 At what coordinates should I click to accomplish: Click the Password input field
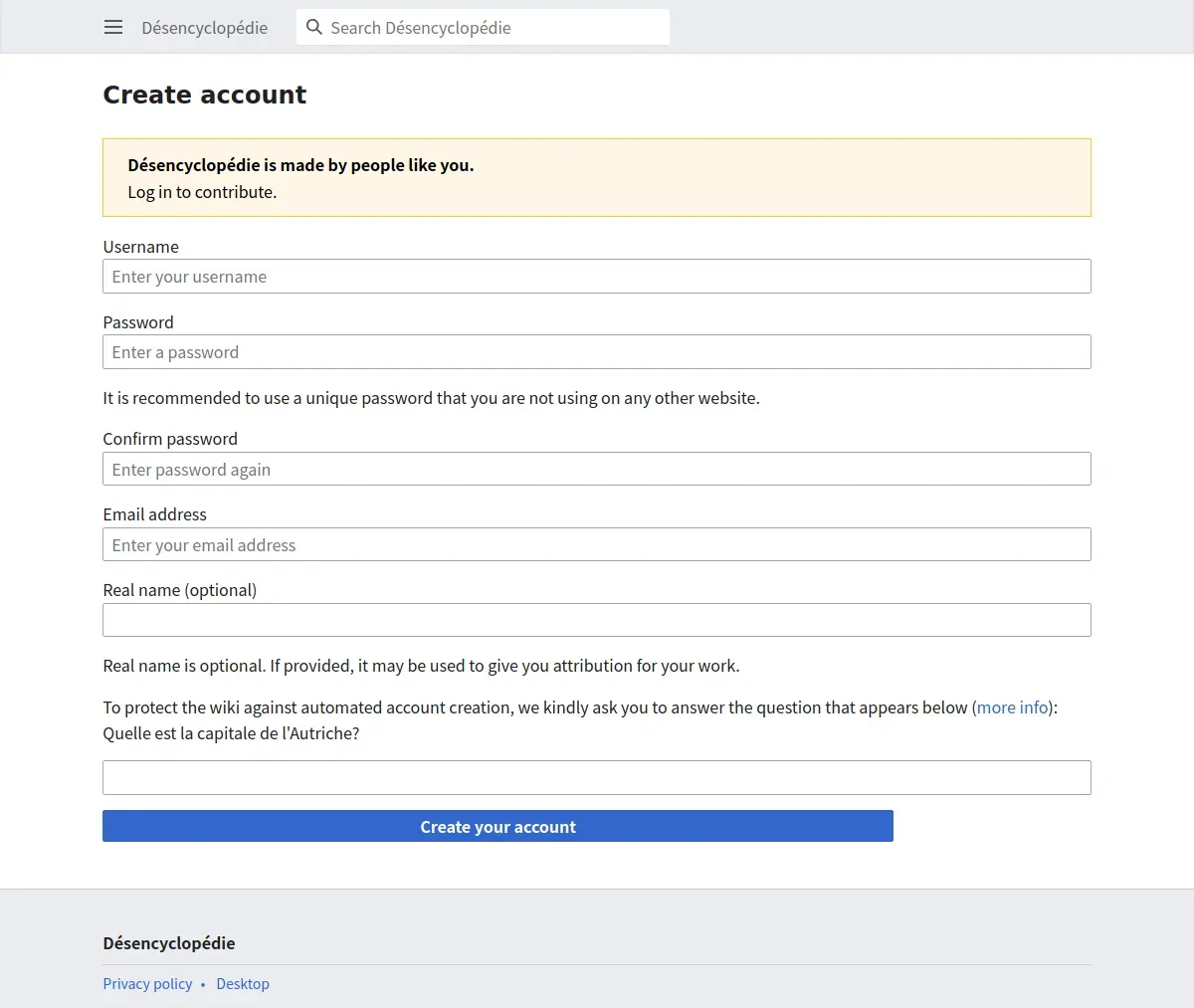pyautogui.click(x=596, y=352)
